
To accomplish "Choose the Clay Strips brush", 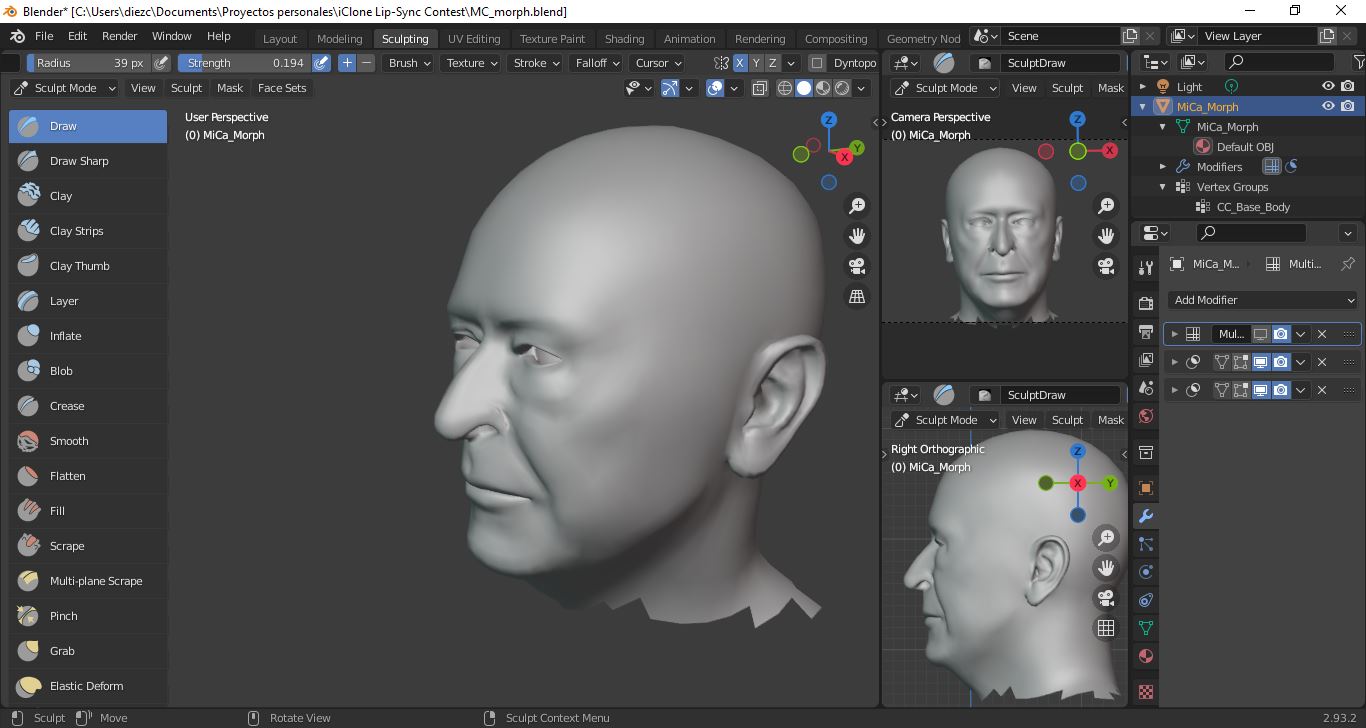I will point(88,231).
